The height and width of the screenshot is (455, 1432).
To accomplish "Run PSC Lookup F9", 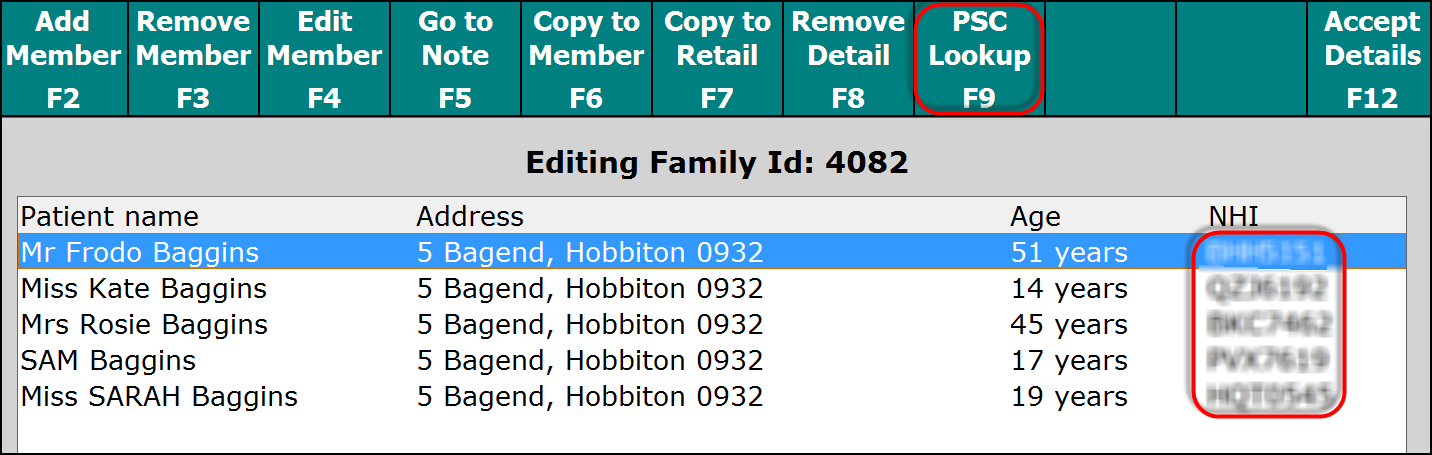I will coord(979,58).
